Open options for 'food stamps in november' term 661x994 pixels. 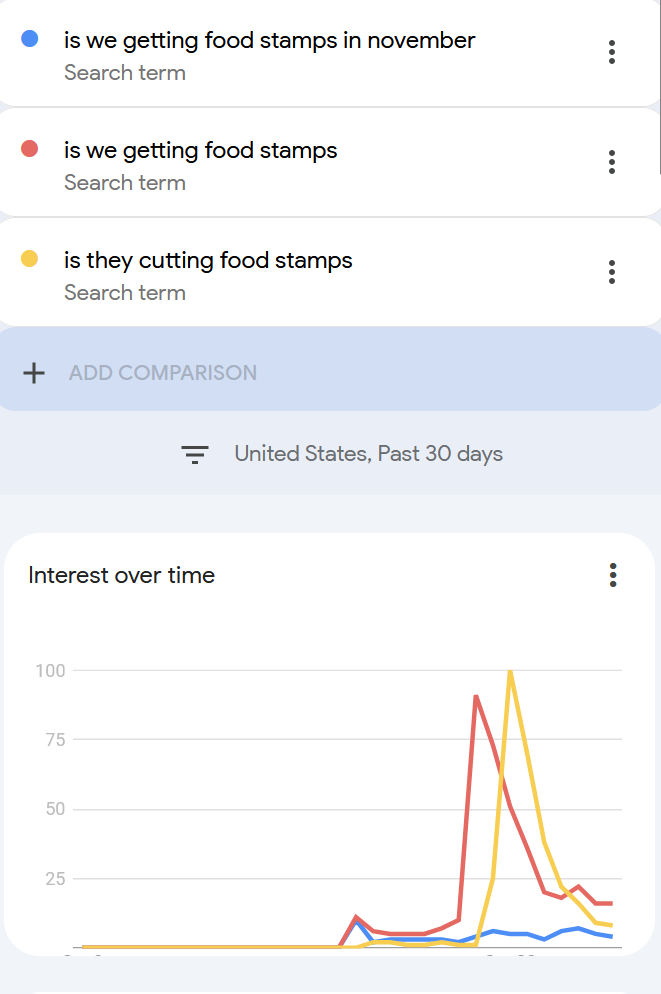click(612, 52)
